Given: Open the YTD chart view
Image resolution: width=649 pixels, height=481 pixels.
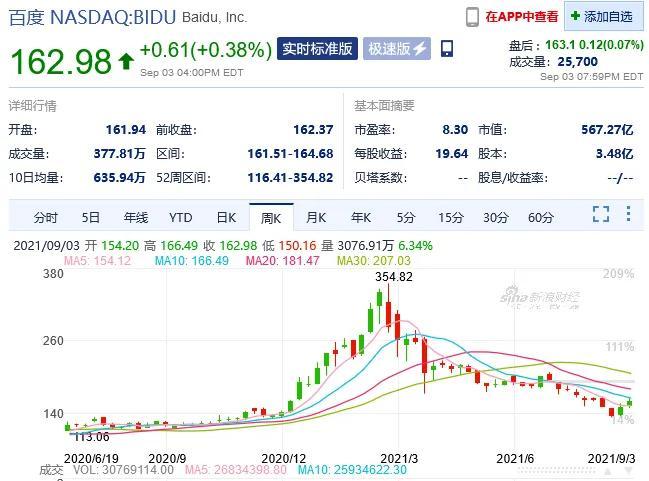Looking at the screenshot, I should click(x=180, y=217).
